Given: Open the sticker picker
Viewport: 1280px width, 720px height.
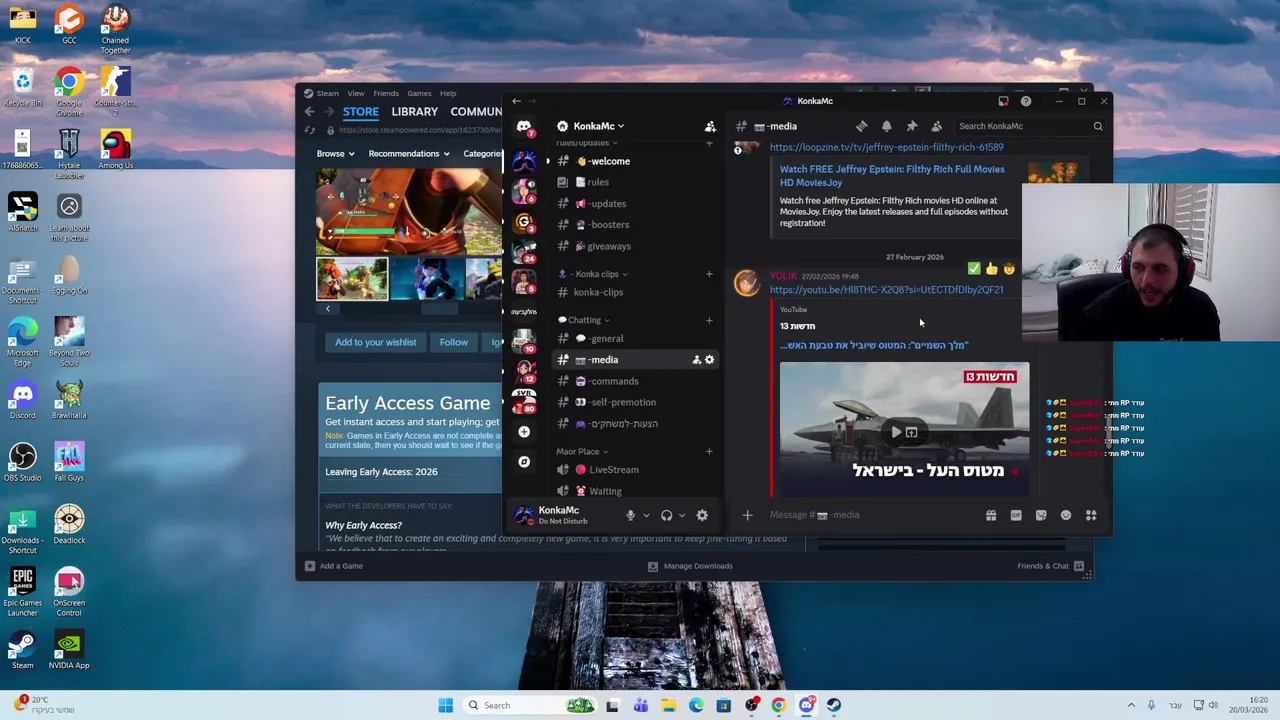Looking at the screenshot, I should coord(1041,515).
